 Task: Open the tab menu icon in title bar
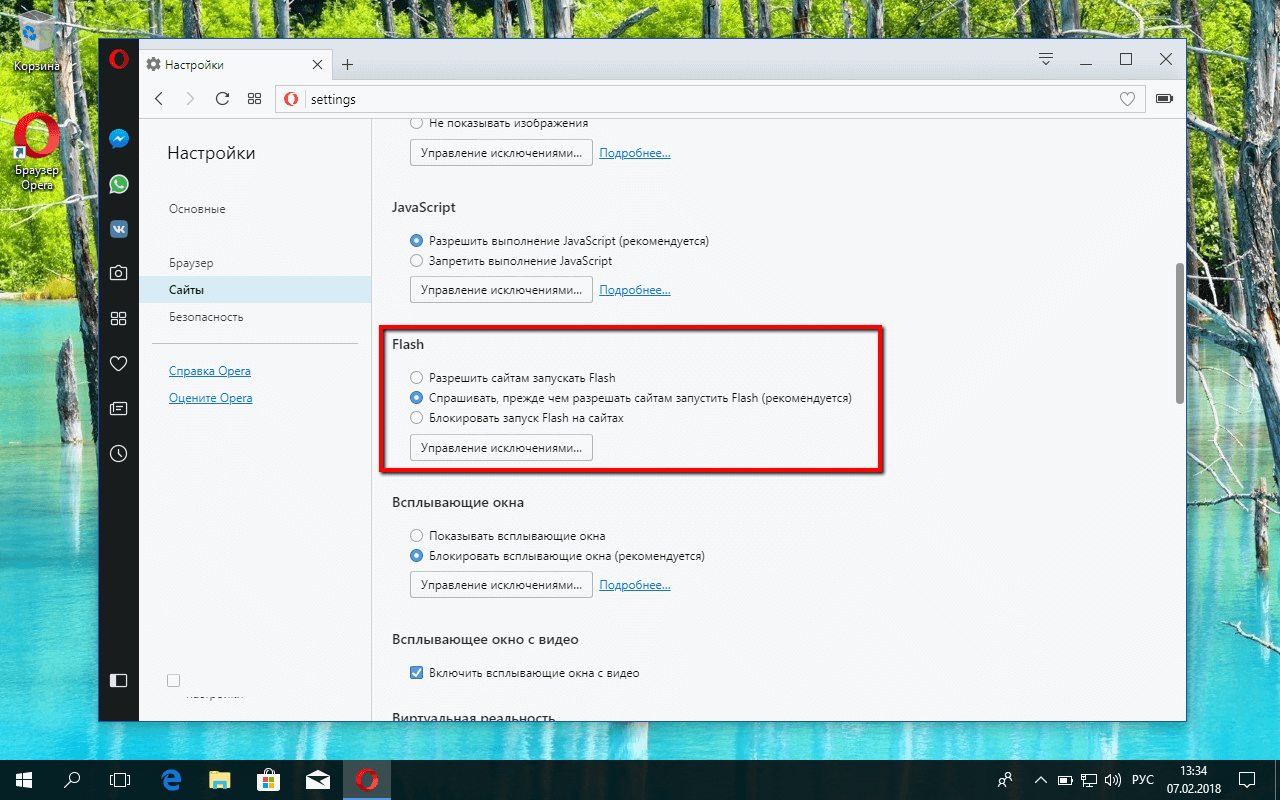tap(1046, 59)
